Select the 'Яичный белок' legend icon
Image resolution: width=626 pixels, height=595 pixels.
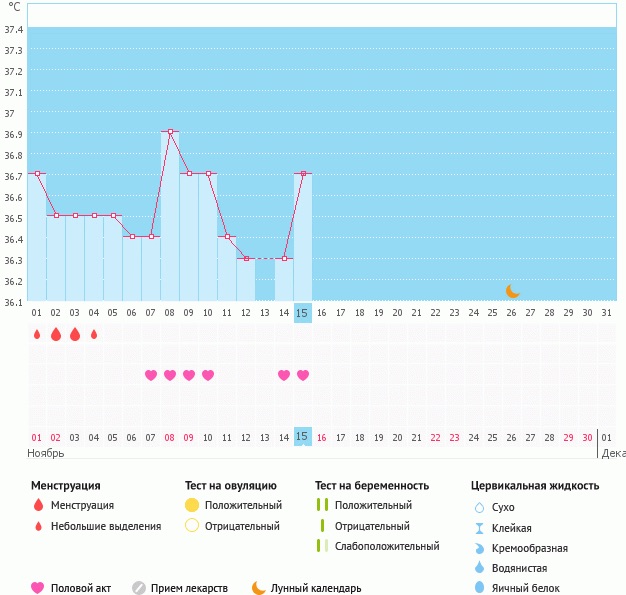coord(478,588)
